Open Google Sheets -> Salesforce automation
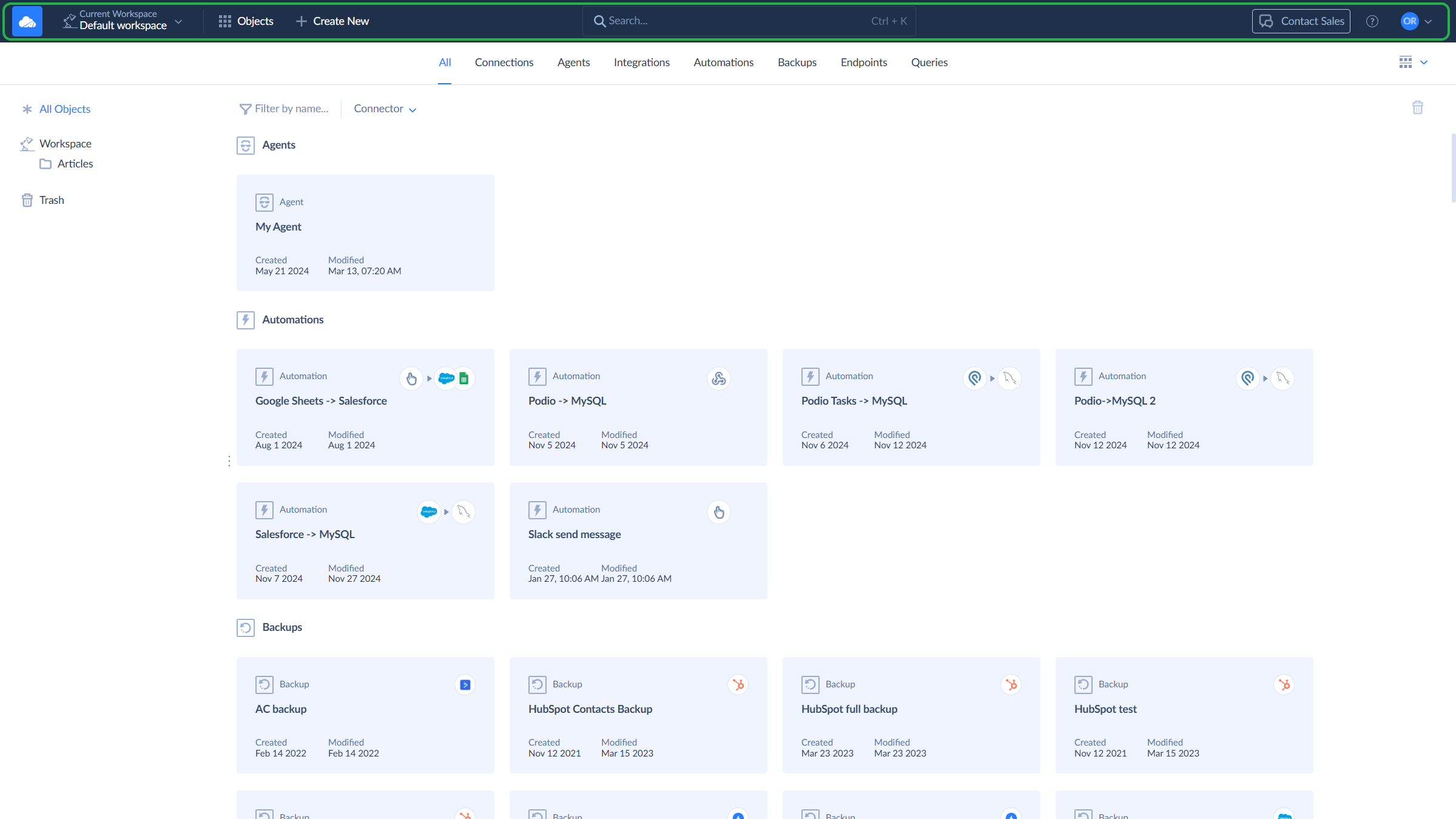This screenshot has height=819, width=1456. (x=365, y=407)
